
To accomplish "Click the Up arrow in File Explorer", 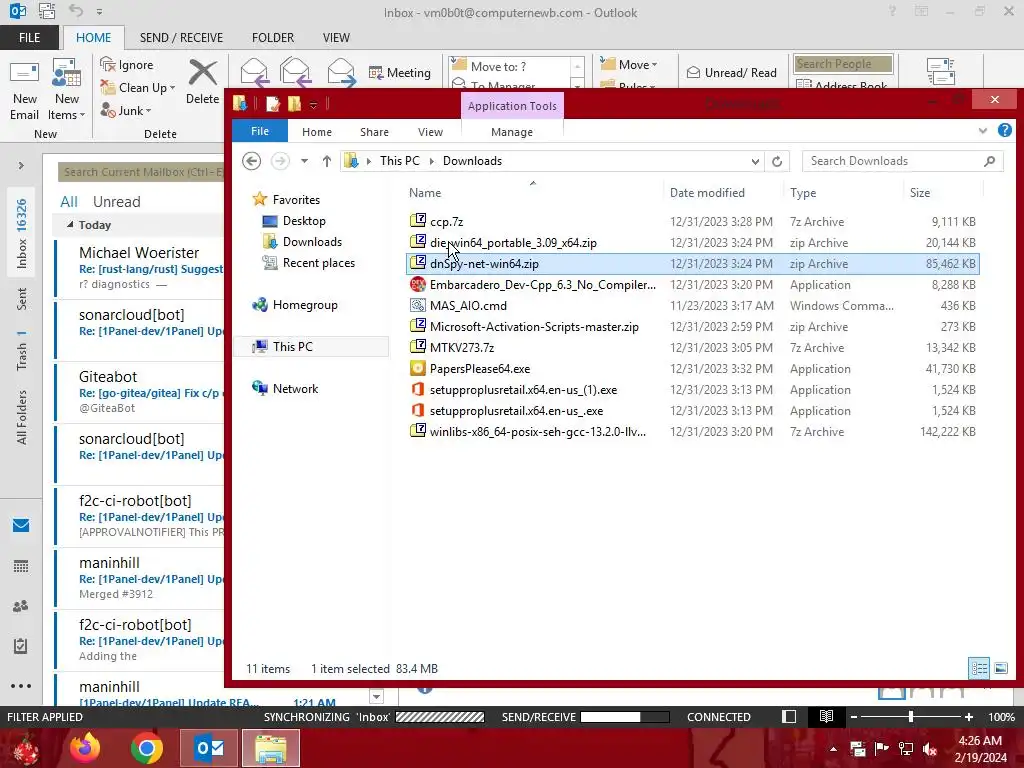I will click(327, 161).
